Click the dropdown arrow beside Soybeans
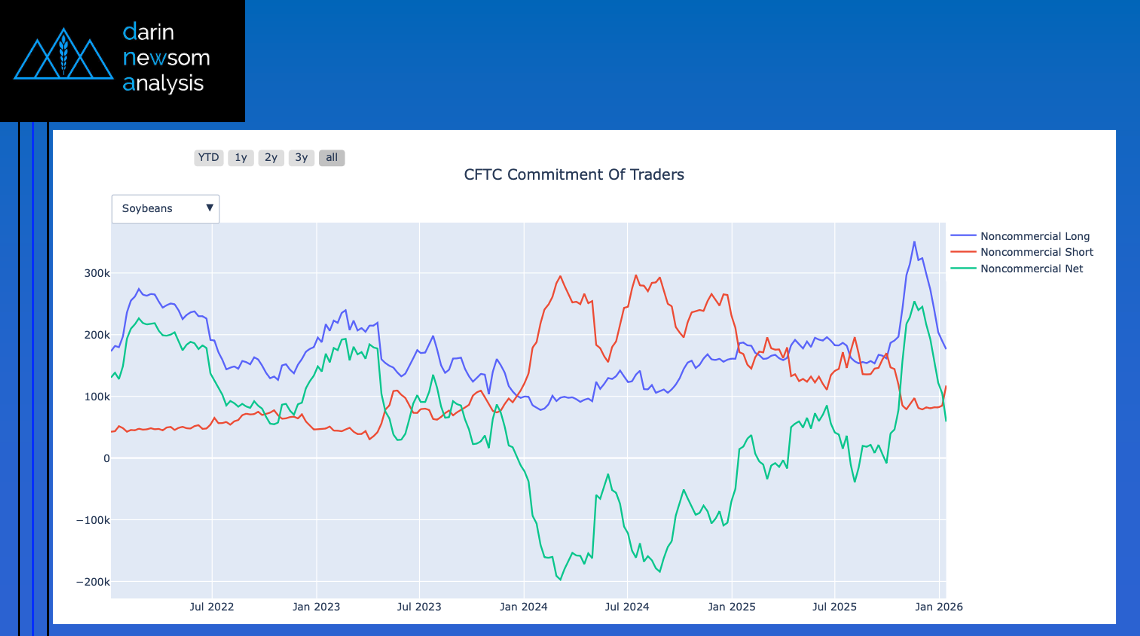 (209, 208)
